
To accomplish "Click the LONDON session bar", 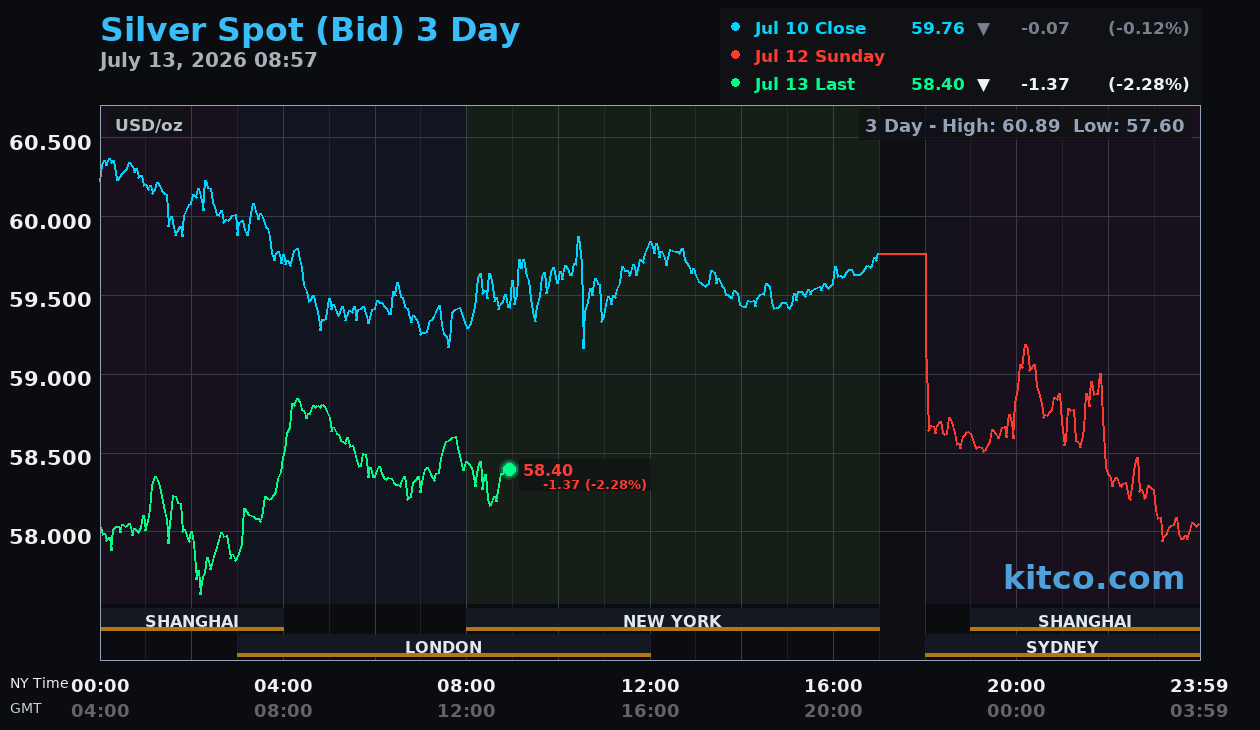I will click(x=443, y=646).
